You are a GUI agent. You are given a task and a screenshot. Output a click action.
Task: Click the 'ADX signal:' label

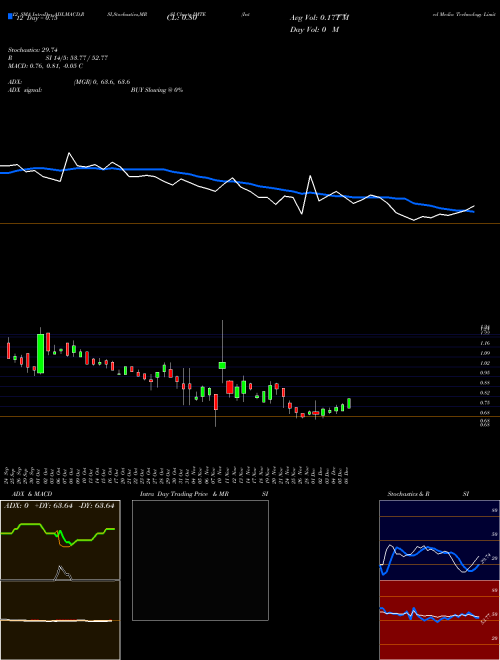tap(25, 90)
